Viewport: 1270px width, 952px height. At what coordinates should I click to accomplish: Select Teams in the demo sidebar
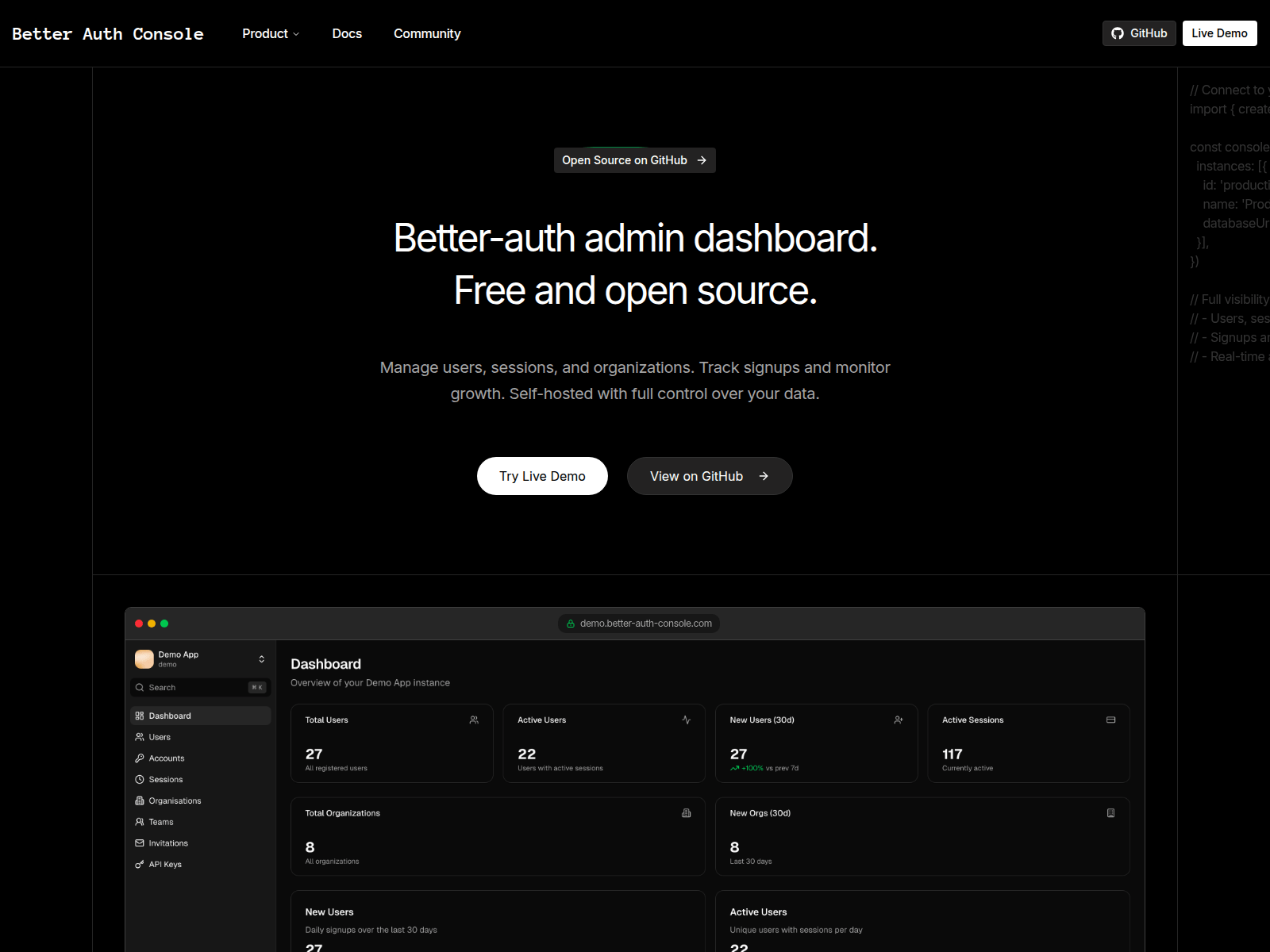click(x=201, y=822)
